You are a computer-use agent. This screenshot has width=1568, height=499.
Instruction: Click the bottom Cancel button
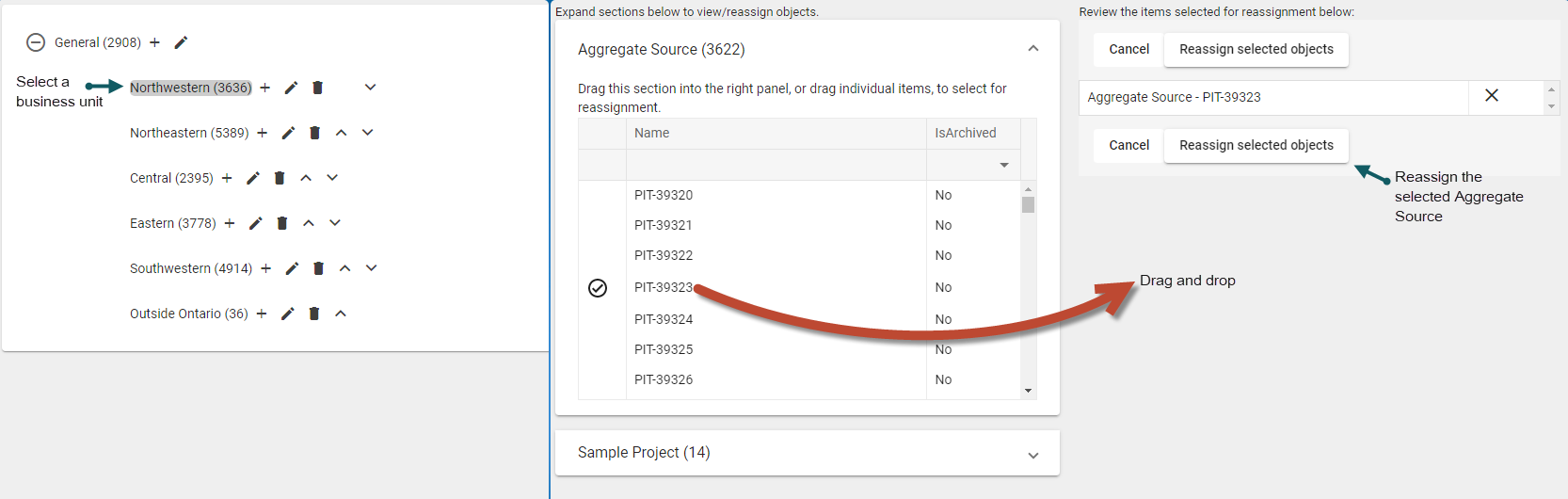1128,146
